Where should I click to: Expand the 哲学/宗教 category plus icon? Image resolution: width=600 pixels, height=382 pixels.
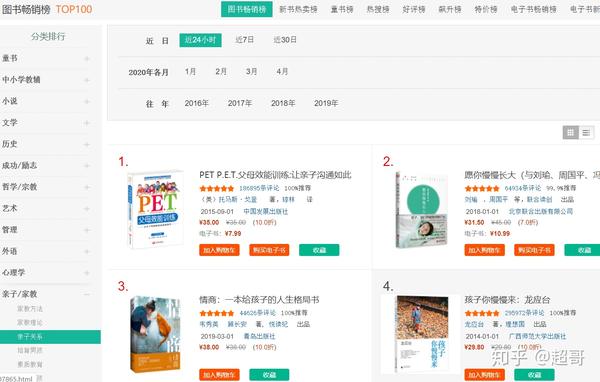[87, 187]
